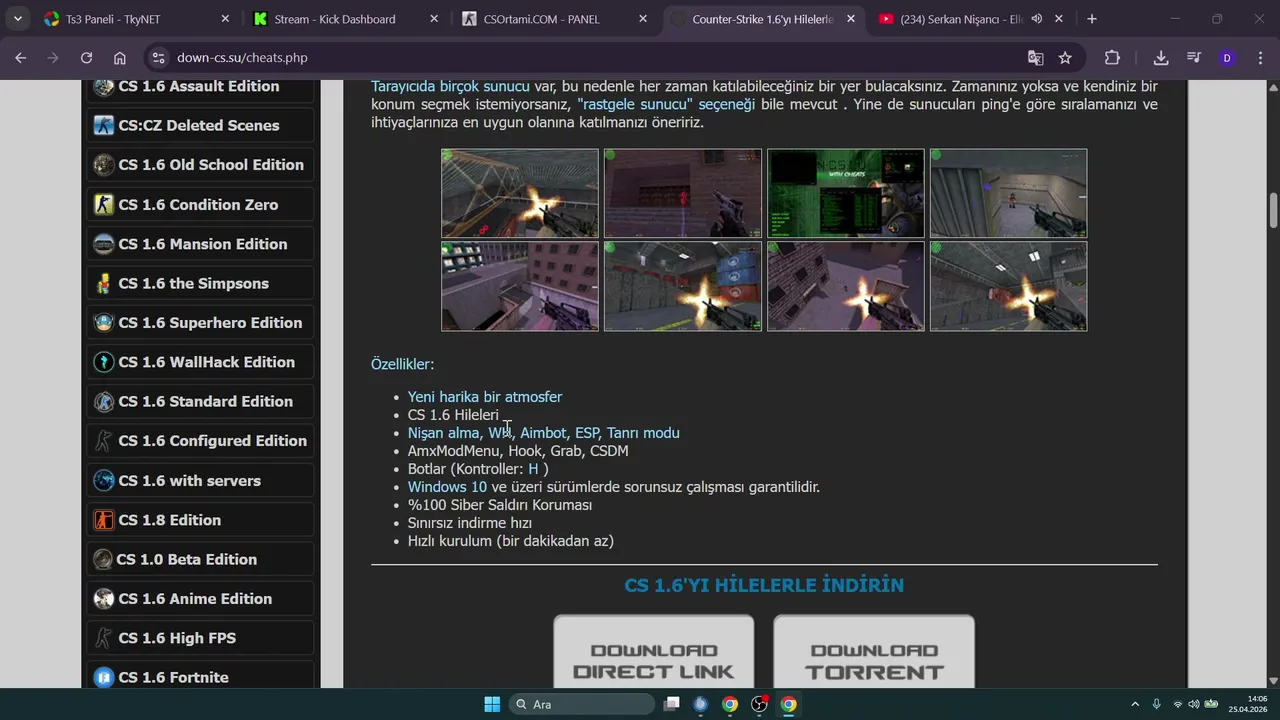
Task: Open green matrix-style screenshot thumbnail
Action: pos(846,193)
